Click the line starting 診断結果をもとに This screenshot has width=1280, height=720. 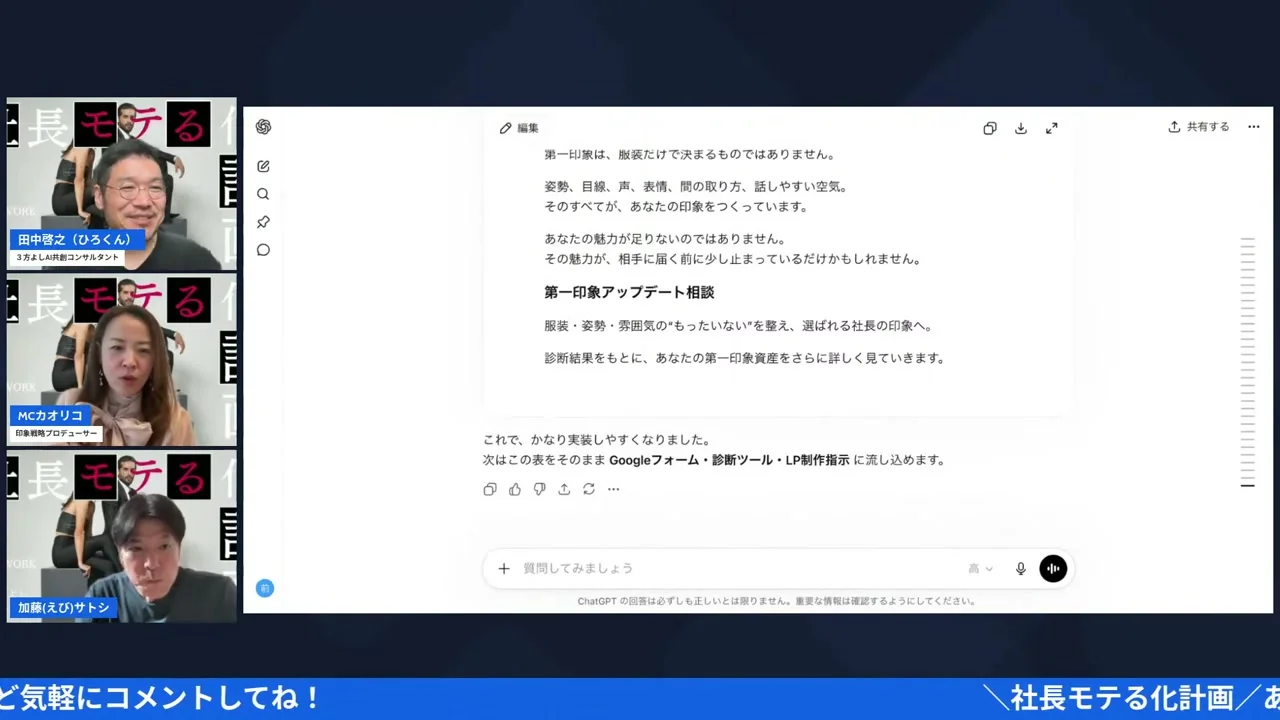[744, 357]
